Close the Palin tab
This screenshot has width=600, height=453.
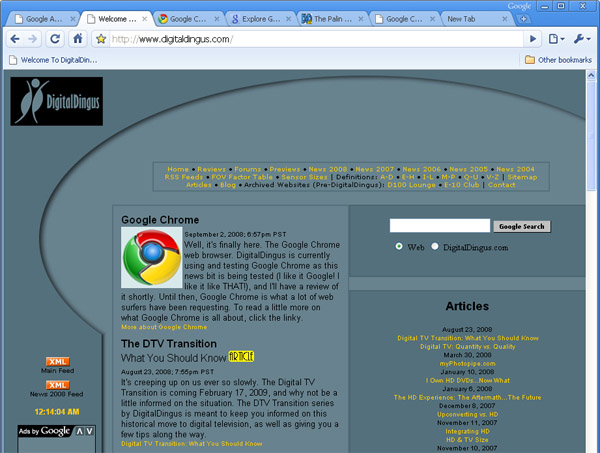(360, 19)
